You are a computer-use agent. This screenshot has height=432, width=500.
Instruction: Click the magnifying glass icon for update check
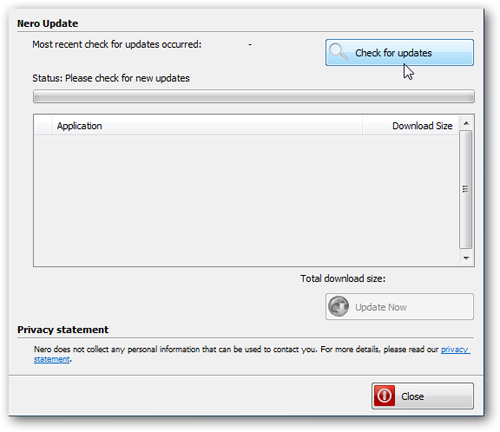pyautogui.click(x=339, y=52)
